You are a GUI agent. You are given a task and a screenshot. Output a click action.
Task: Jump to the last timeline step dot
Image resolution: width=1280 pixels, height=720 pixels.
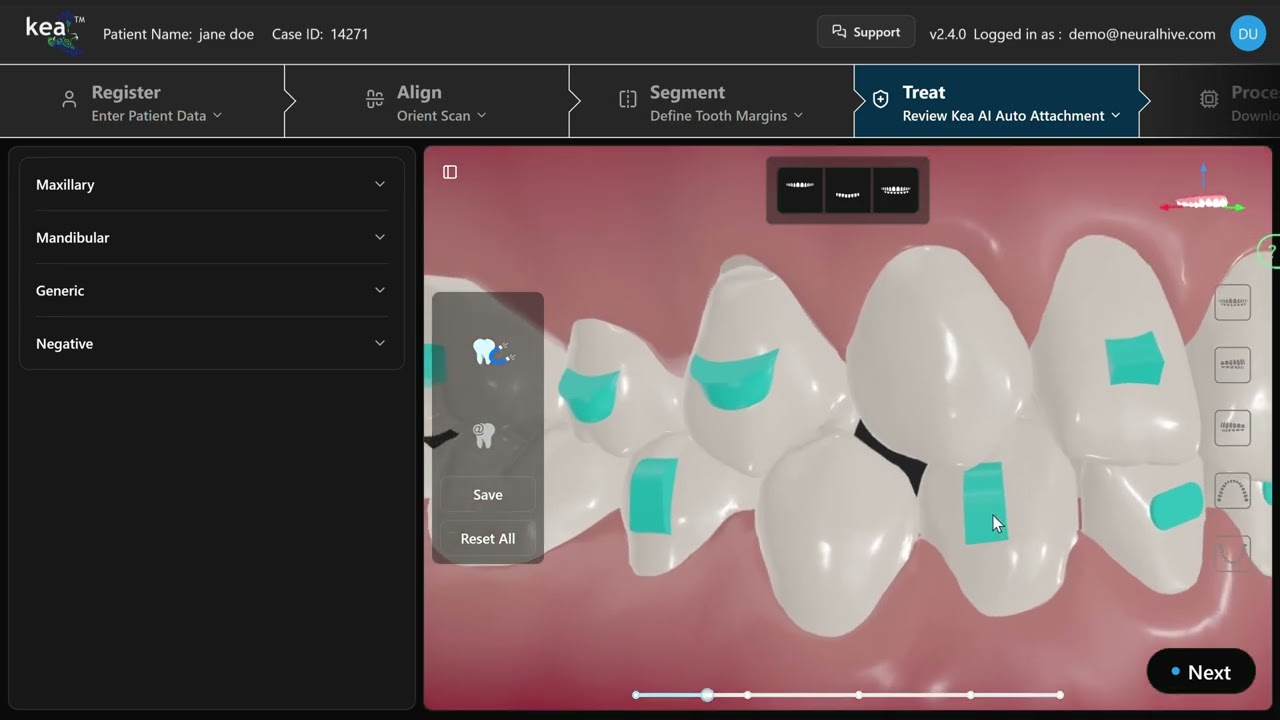pos(1060,695)
